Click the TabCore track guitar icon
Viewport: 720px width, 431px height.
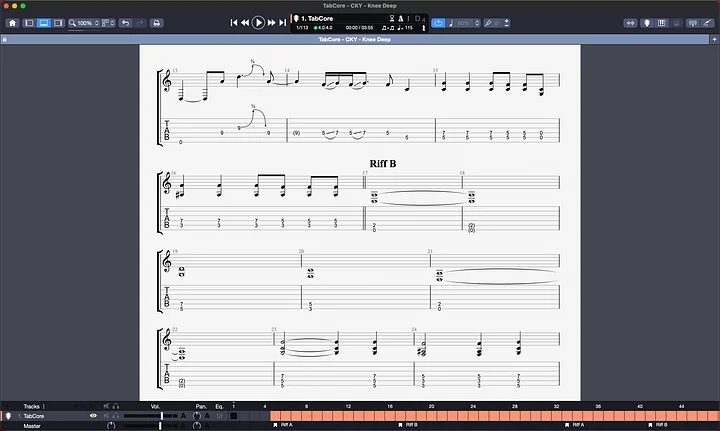pos(8,416)
